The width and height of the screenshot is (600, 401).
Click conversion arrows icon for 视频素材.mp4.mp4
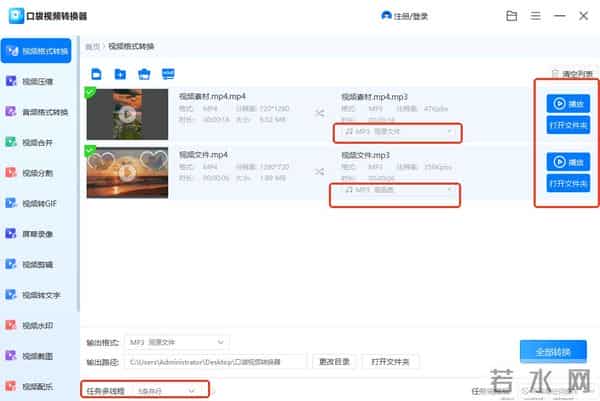(320, 113)
